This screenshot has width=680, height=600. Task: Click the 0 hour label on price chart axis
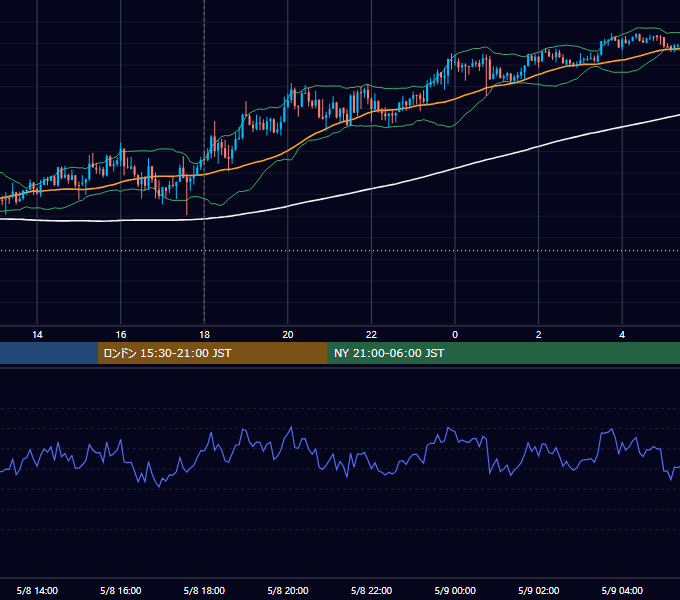[455, 335]
